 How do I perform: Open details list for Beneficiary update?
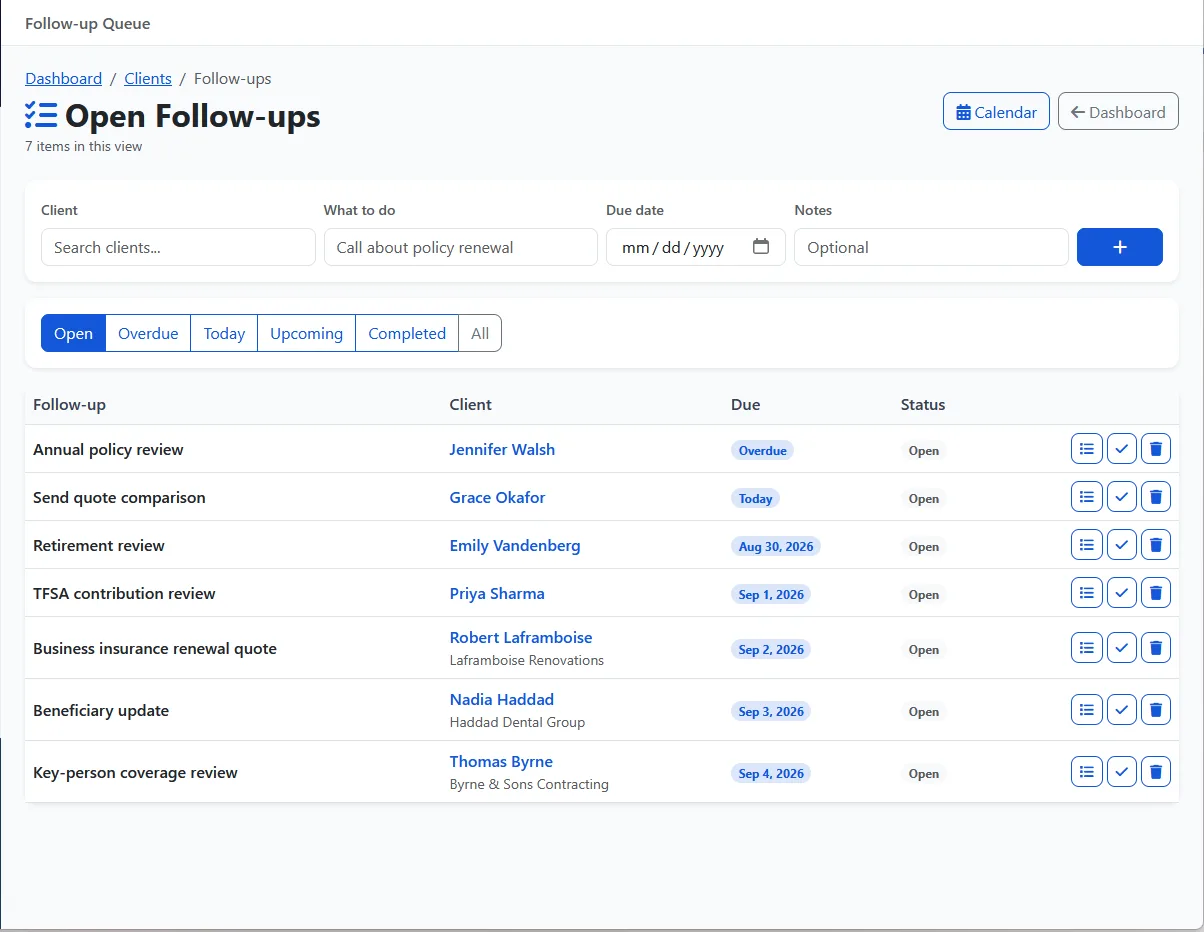coord(1087,710)
